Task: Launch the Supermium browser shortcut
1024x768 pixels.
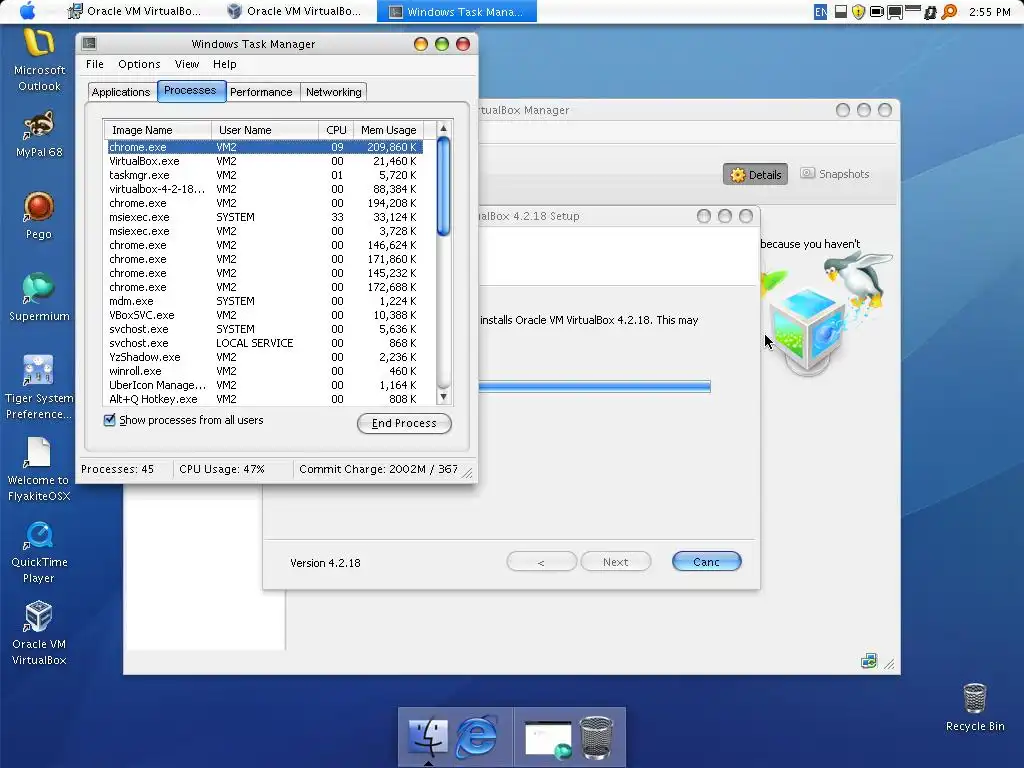Action: click(39, 298)
